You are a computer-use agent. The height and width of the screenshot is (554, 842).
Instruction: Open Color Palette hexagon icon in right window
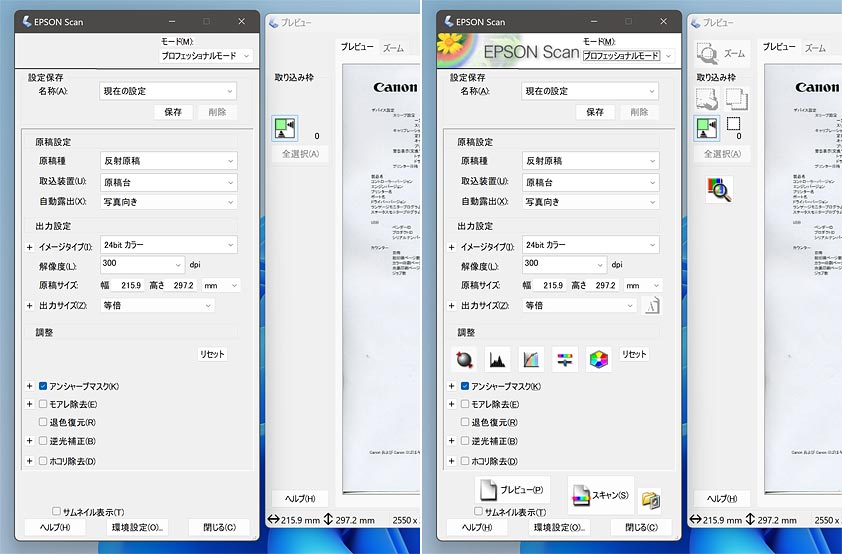tap(598, 359)
